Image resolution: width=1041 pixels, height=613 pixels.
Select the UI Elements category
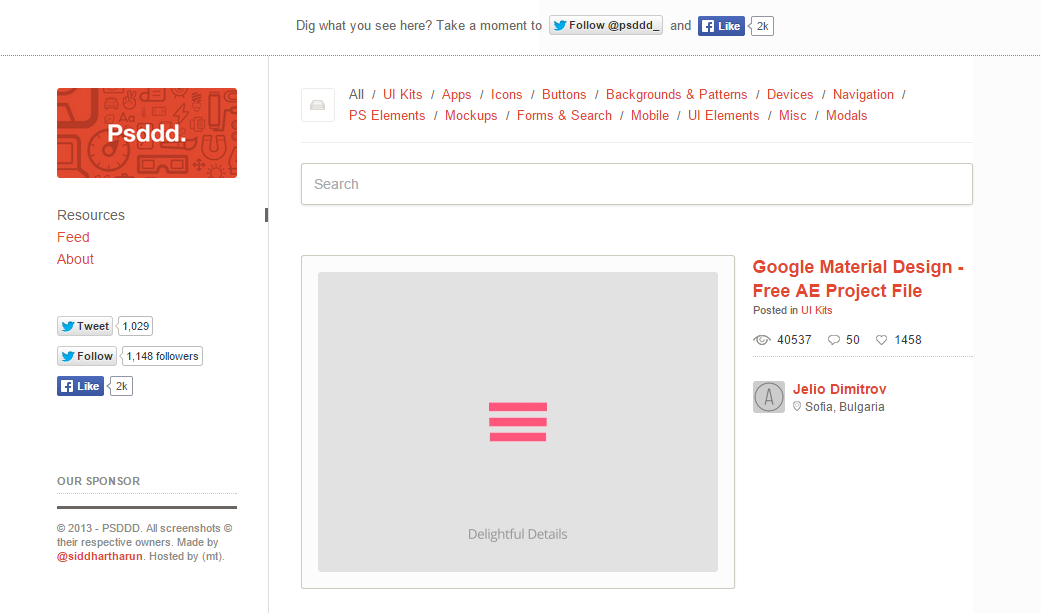[x=724, y=116]
